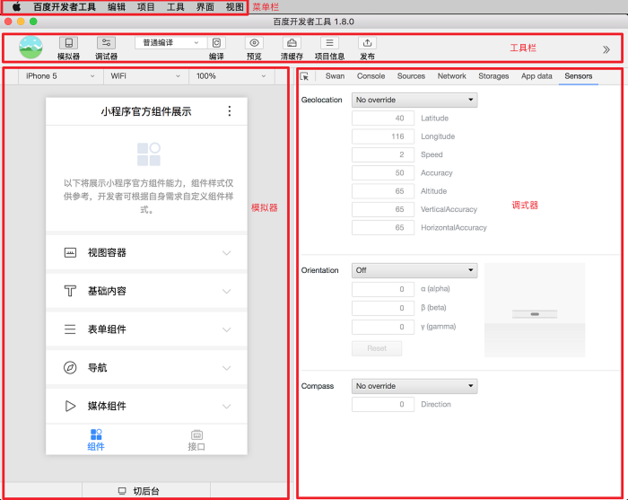The width and height of the screenshot is (628, 500).
Task: Click the compile (编译) icon
Action: [x=217, y=43]
